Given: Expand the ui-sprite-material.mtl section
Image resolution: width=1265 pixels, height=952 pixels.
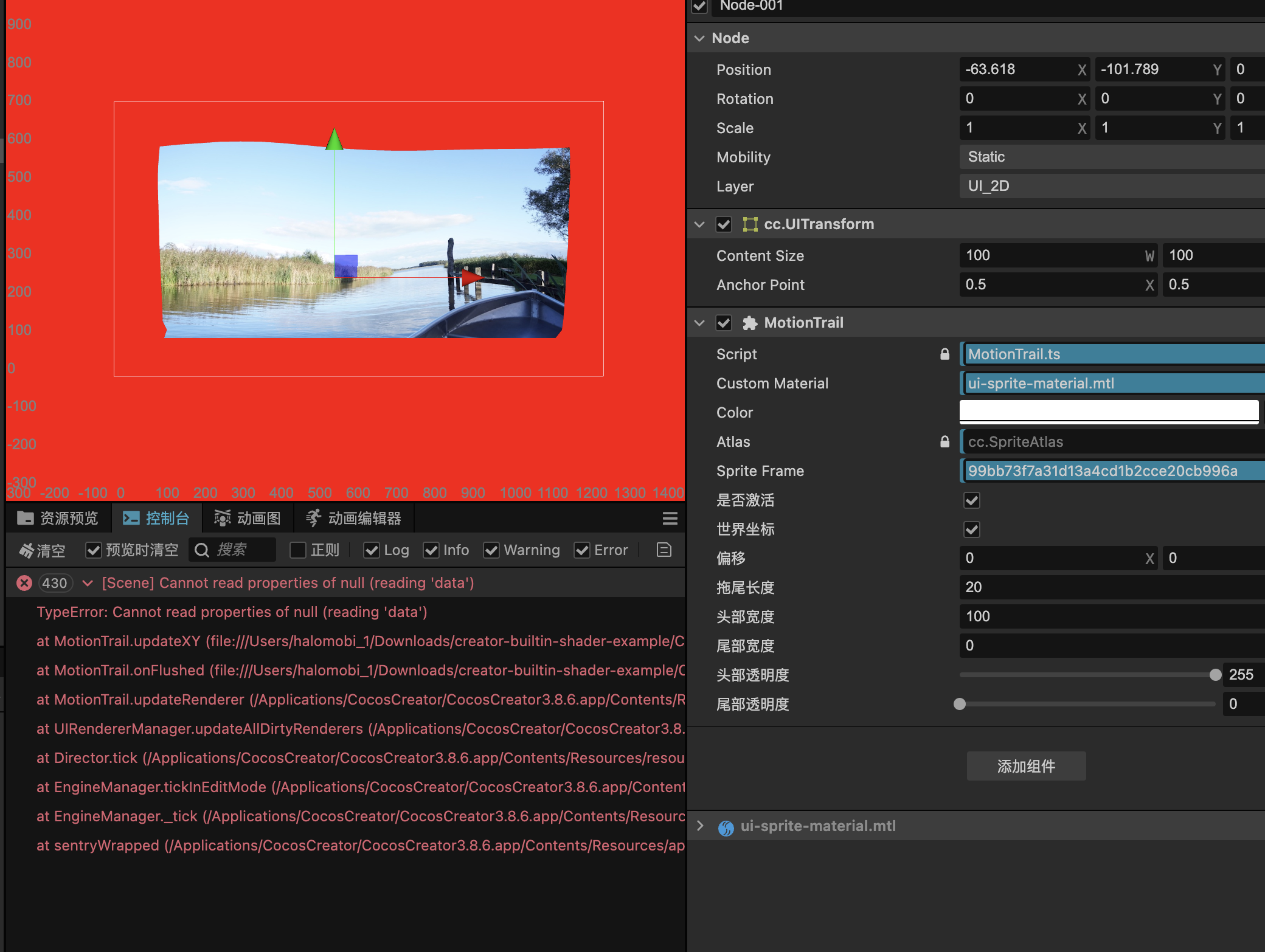Looking at the screenshot, I should (699, 826).
